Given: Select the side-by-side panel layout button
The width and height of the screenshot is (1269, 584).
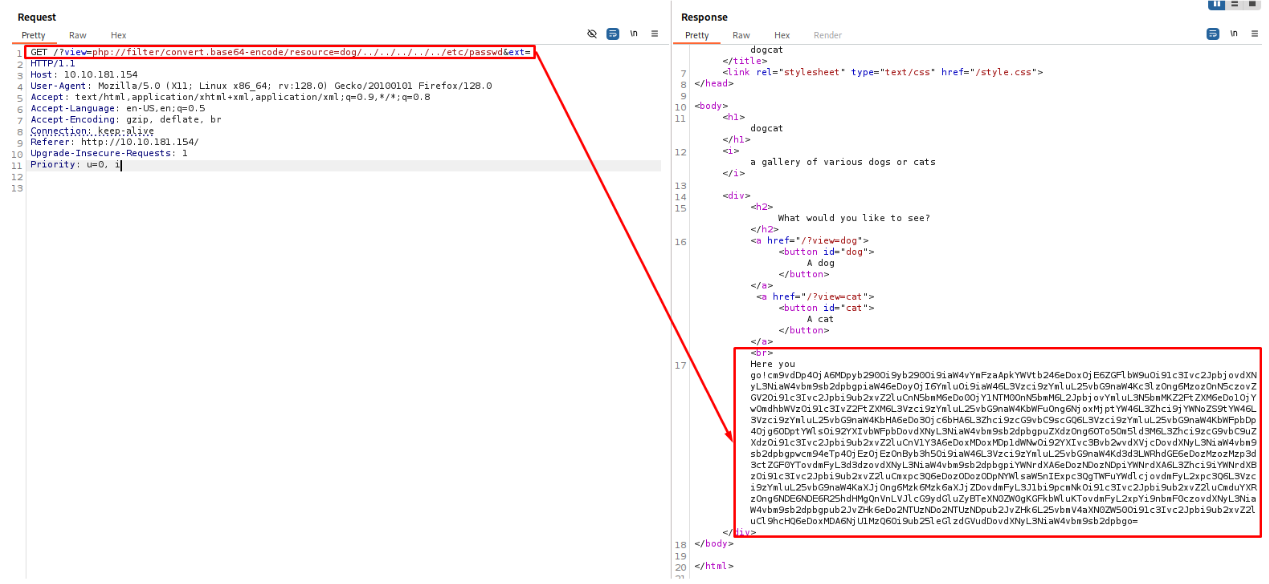Looking at the screenshot, I should (x=1217, y=4).
